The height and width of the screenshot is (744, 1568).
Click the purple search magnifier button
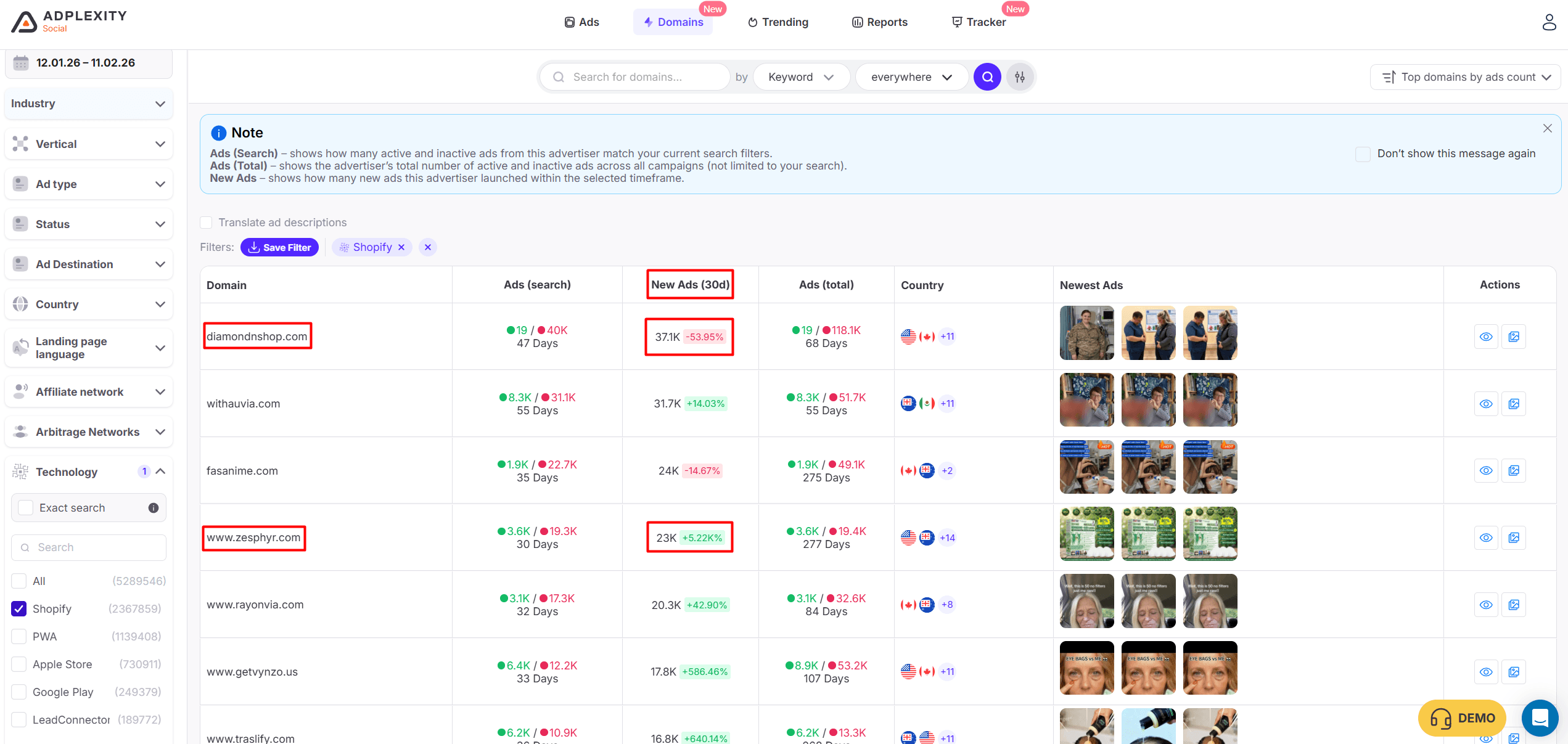point(987,77)
